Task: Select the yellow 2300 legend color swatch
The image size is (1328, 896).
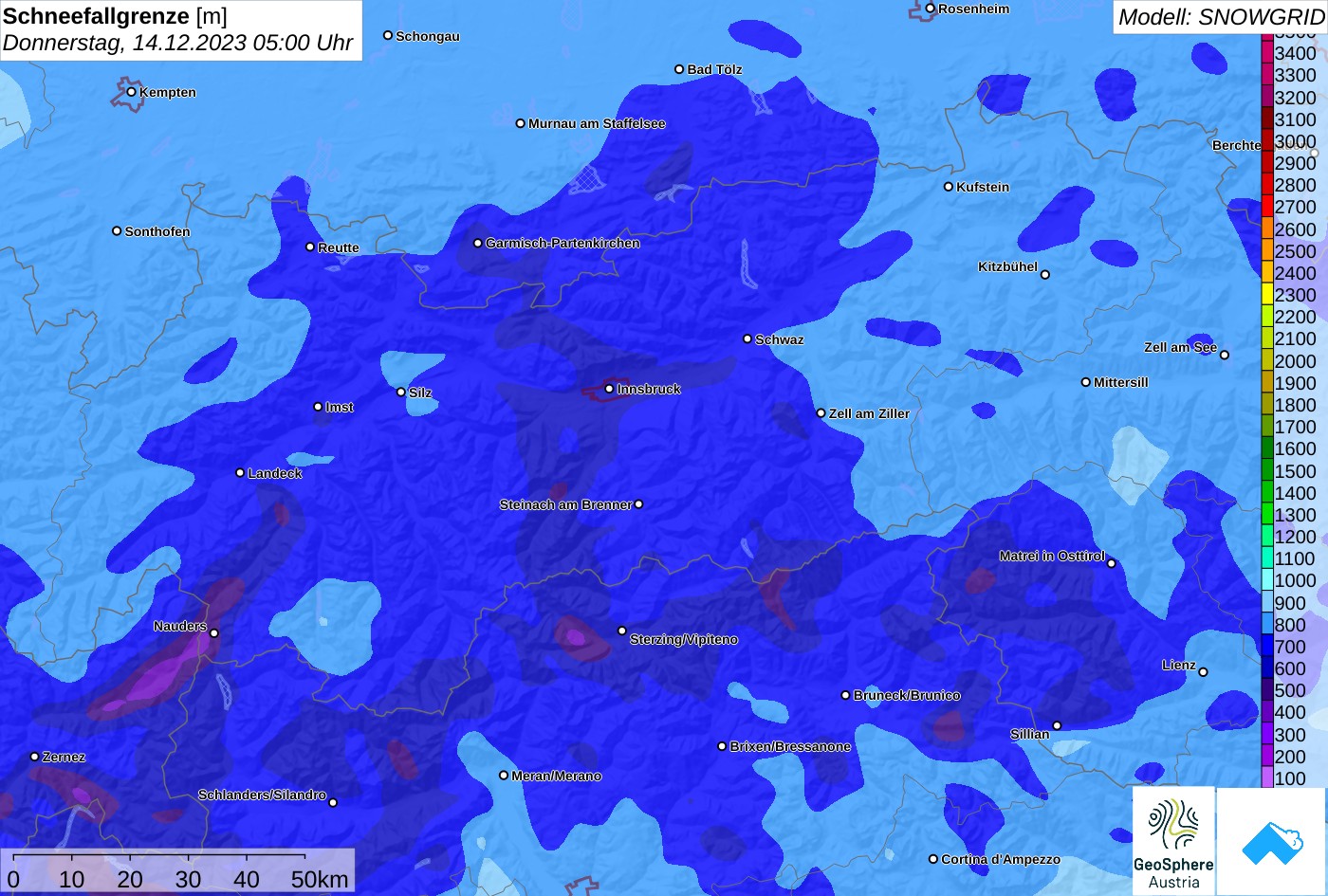Action: (1267, 295)
